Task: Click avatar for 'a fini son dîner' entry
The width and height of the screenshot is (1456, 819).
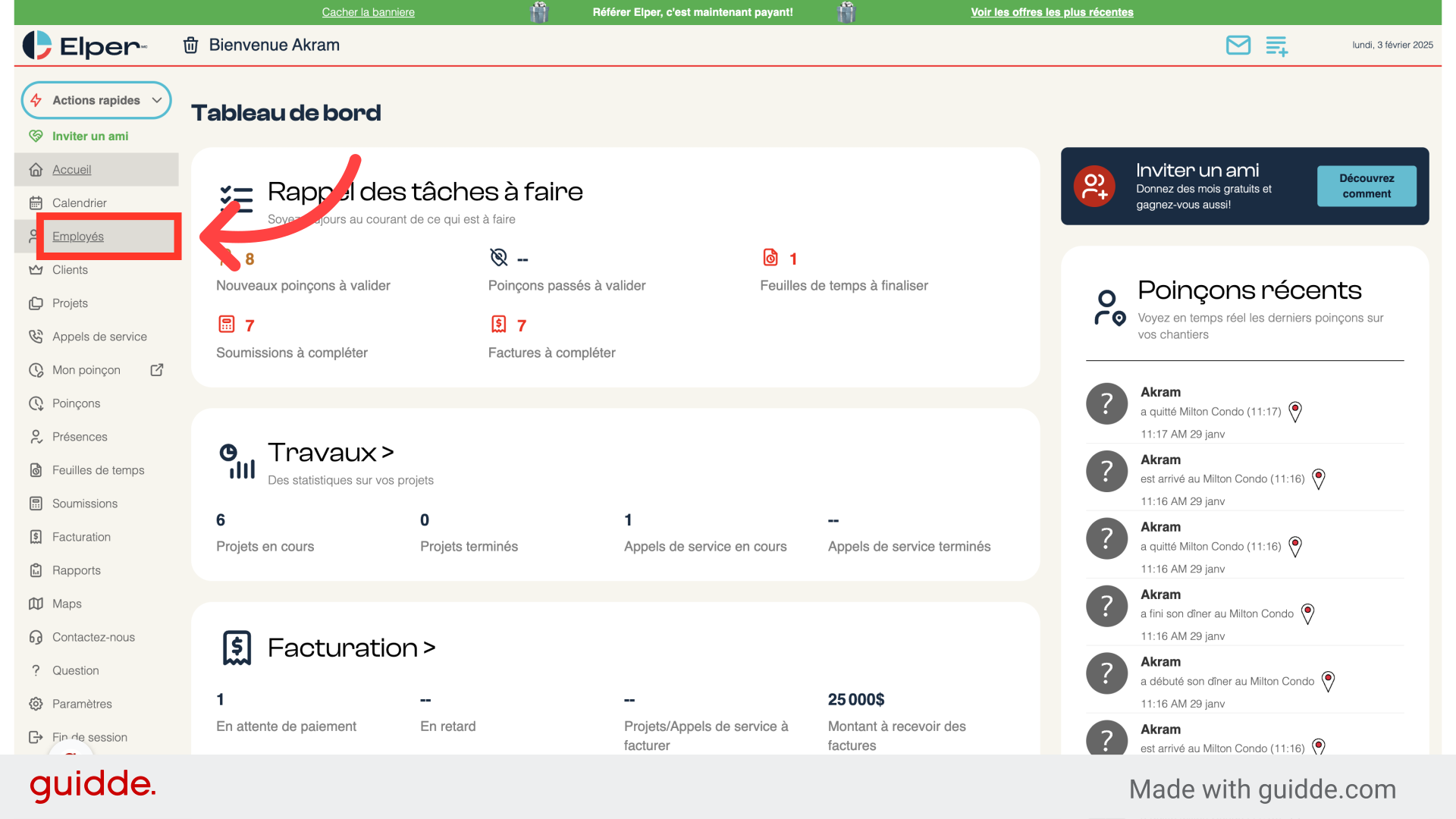Action: click(1107, 606)
